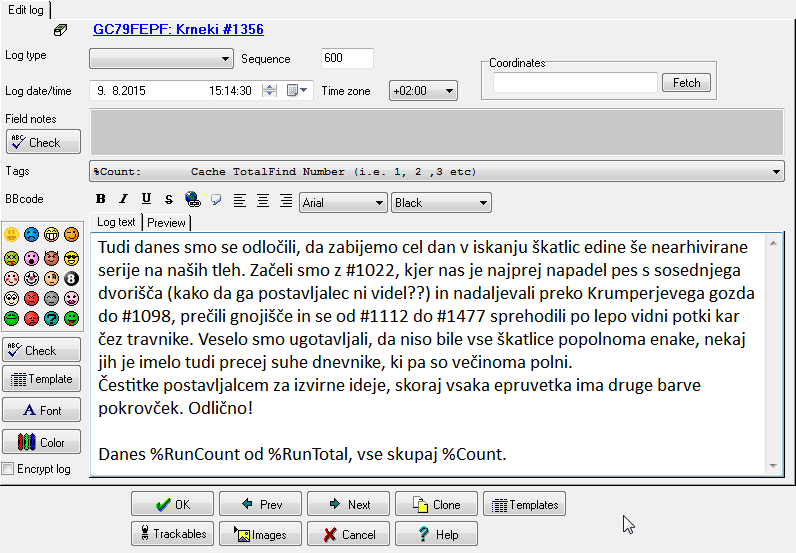Insert the teal question mark smiley
796x553 pixels.
[51, 318]
